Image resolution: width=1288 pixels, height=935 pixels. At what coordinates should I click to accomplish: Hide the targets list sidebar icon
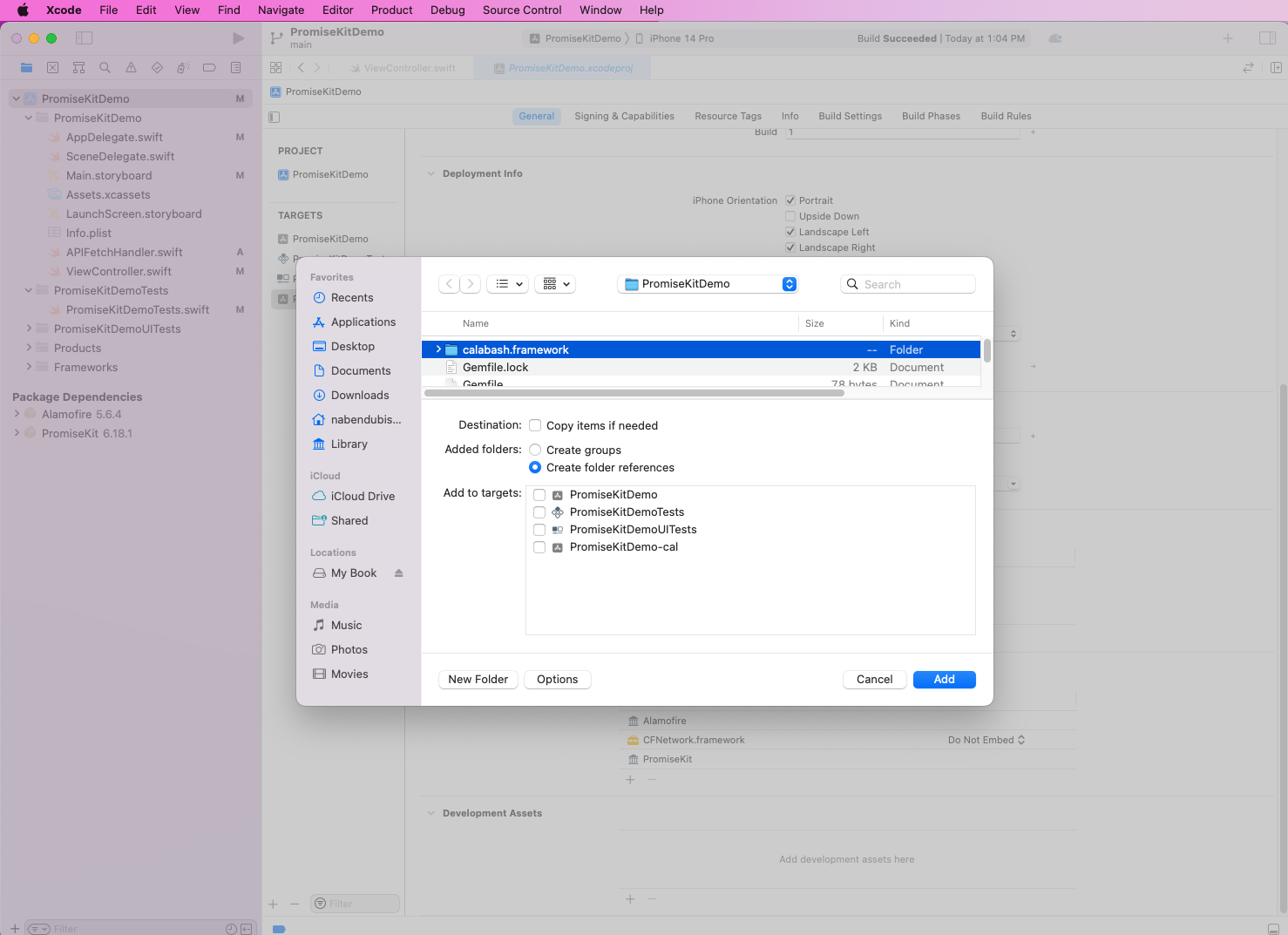pos(275,117)
